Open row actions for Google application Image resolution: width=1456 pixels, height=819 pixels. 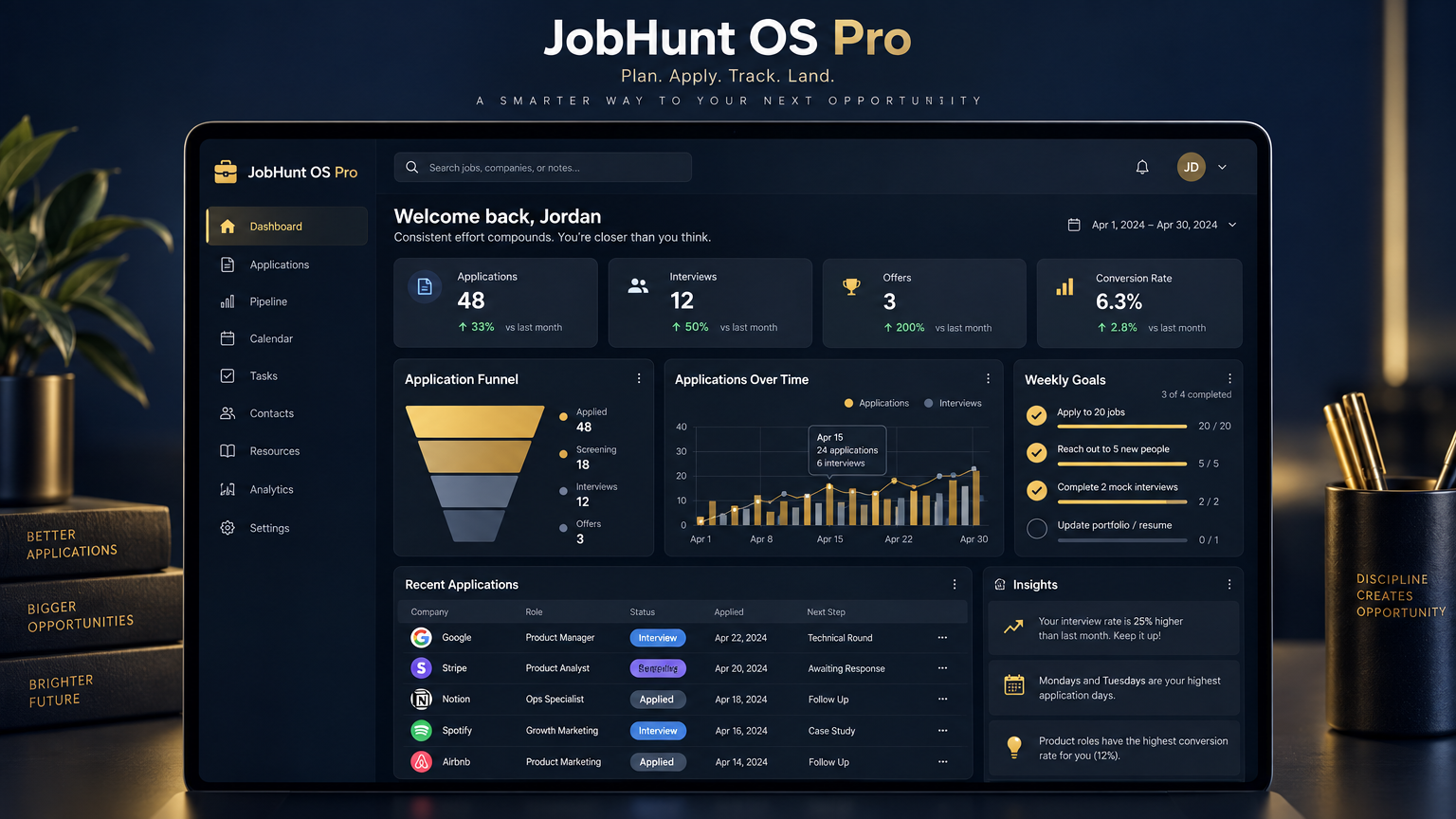[x=942, y=638]
